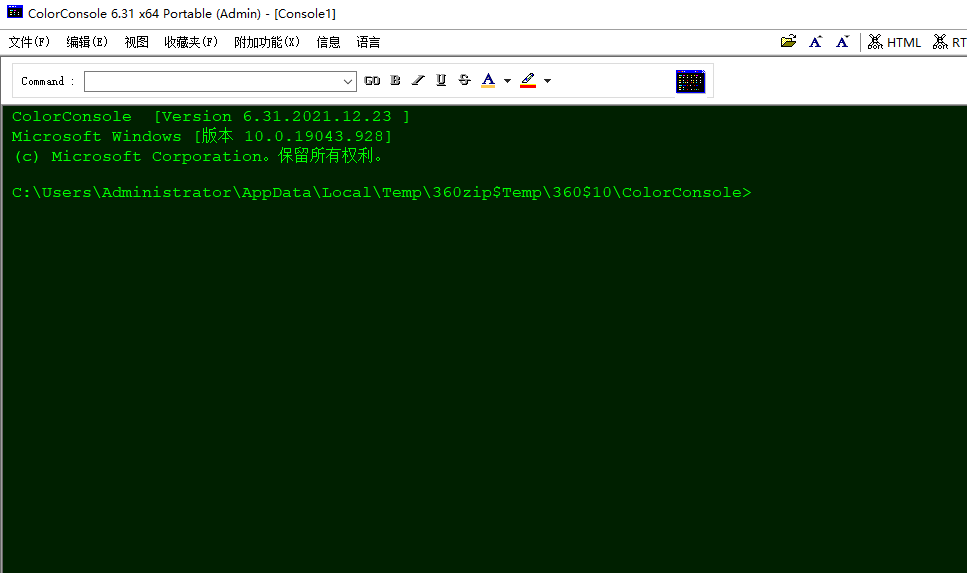Open the 附加功能(X) menu
Image resolution: width=967 pixels, height=573 pixels.
pos(267,42)
